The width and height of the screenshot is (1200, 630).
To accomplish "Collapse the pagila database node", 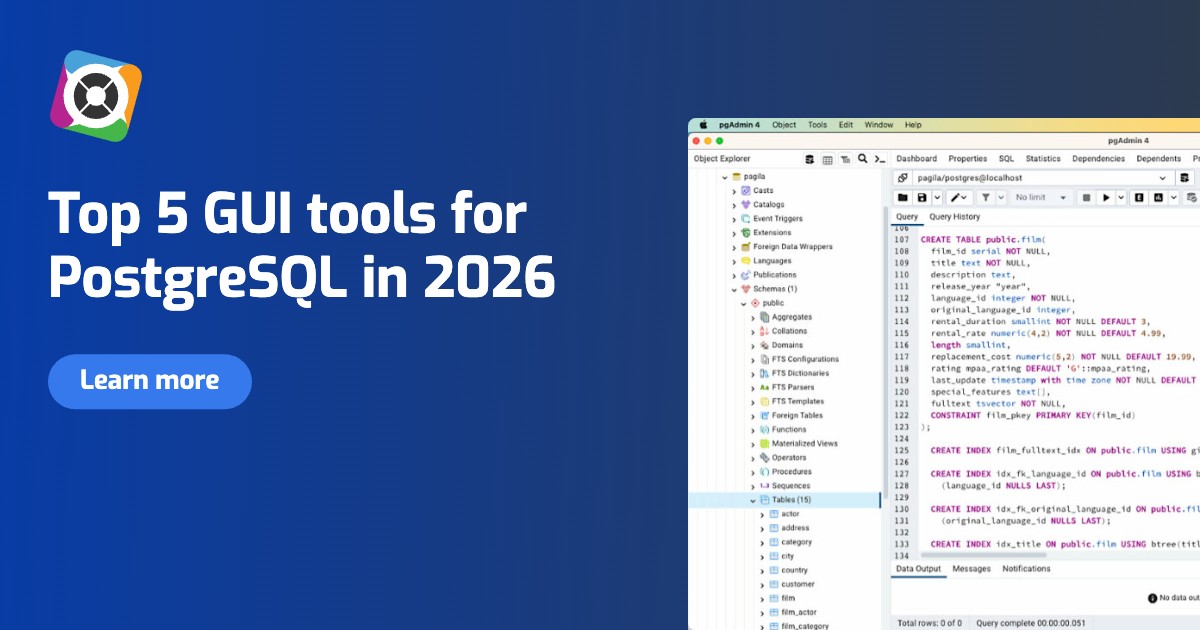I will tap(723, 176).
